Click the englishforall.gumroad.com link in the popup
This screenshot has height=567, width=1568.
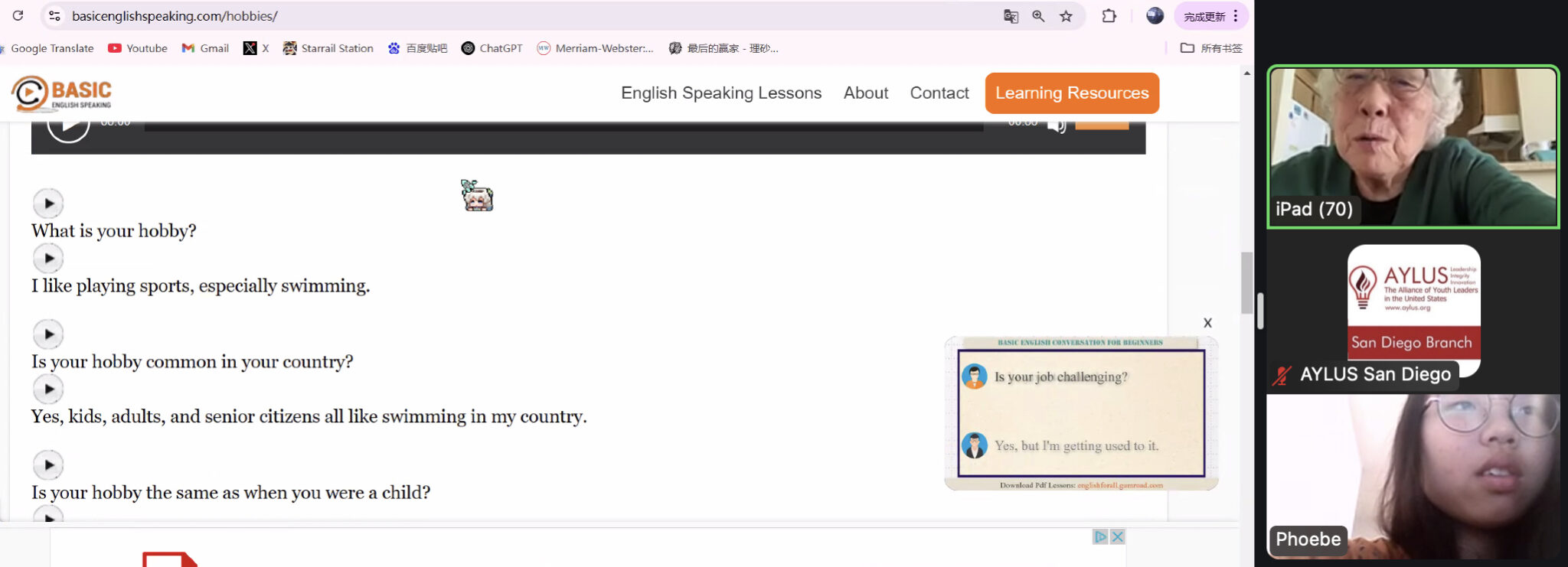coord(1120,485)
